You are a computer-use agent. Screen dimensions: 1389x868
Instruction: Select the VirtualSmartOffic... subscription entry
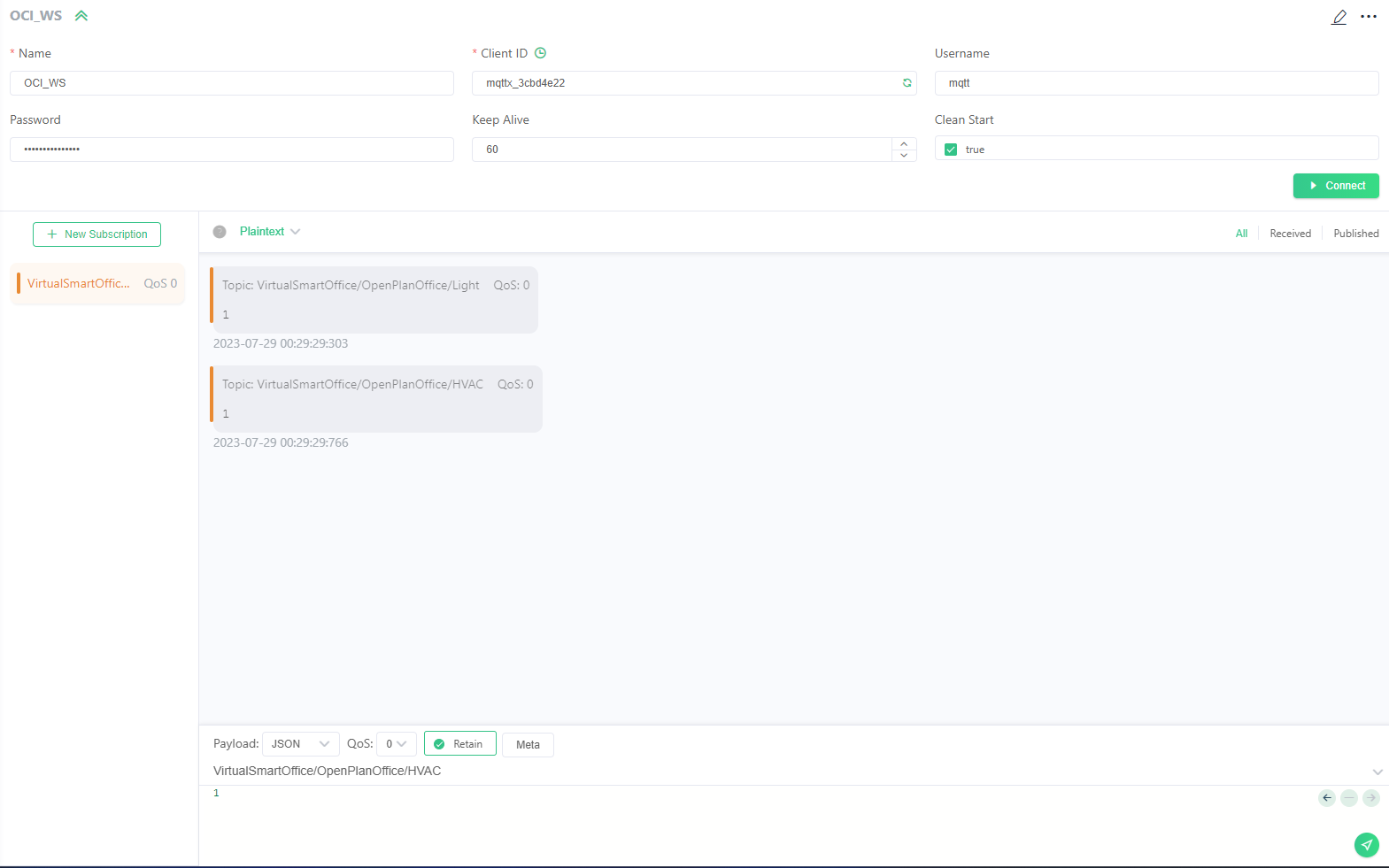click(97, 284)
